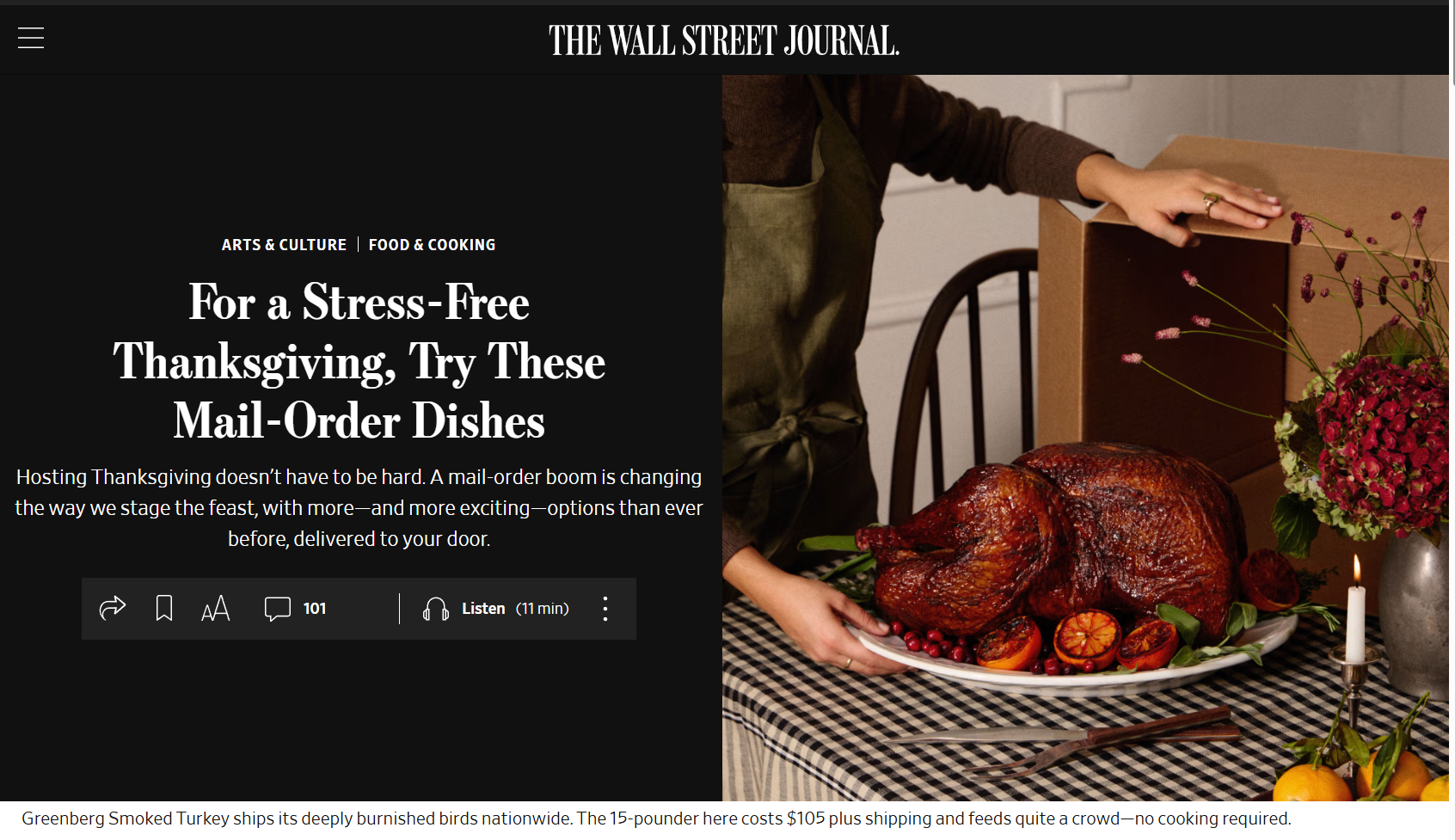Click the Stress-Free Thanksgiving headline

tap(359, 361)
